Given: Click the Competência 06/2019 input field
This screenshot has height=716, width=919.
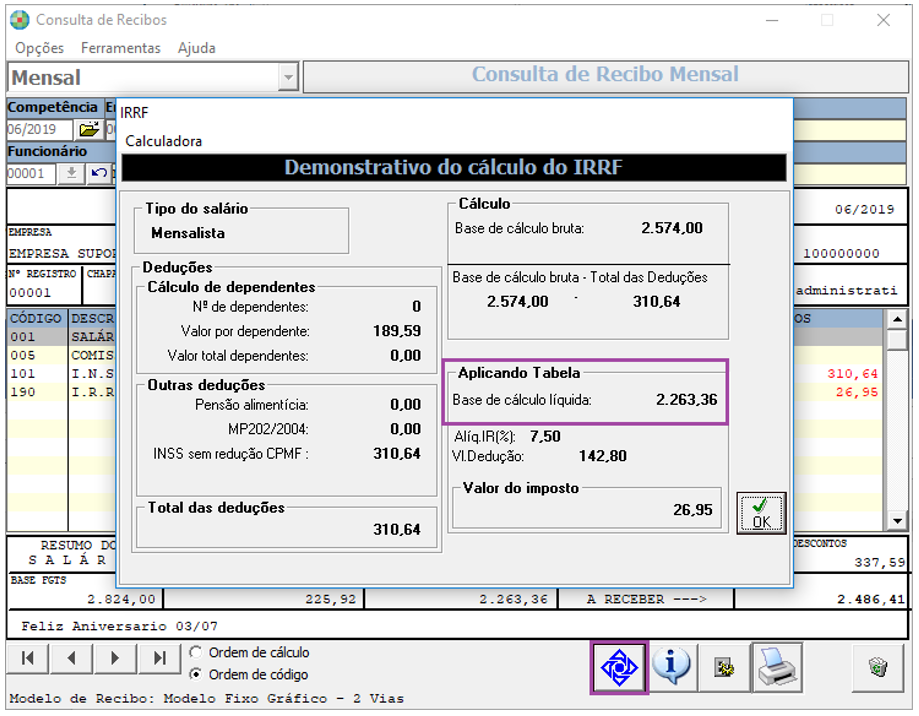Looking at the screenshot, I should click(x=39, y=129).
